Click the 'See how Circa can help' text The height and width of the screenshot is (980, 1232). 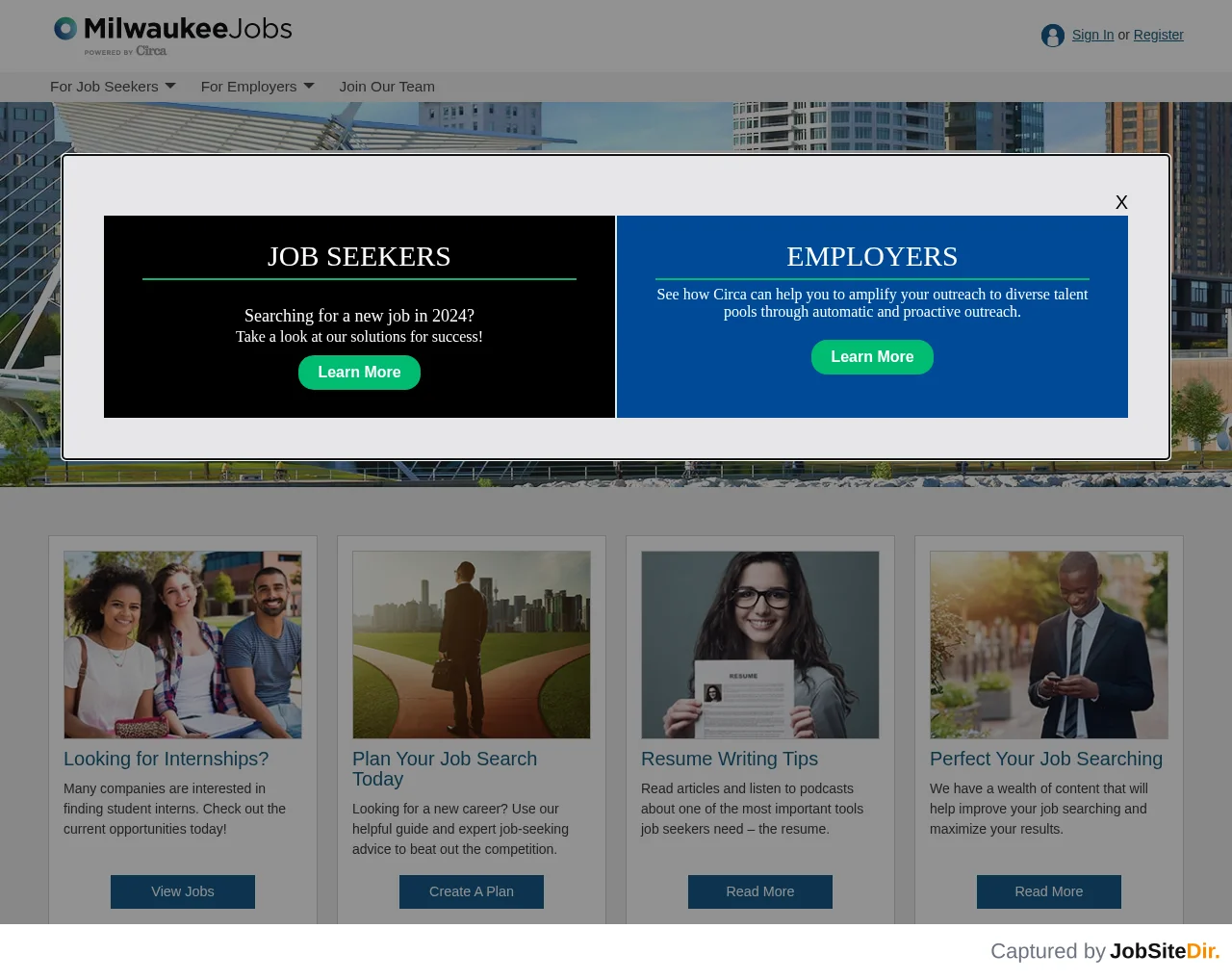872,303
